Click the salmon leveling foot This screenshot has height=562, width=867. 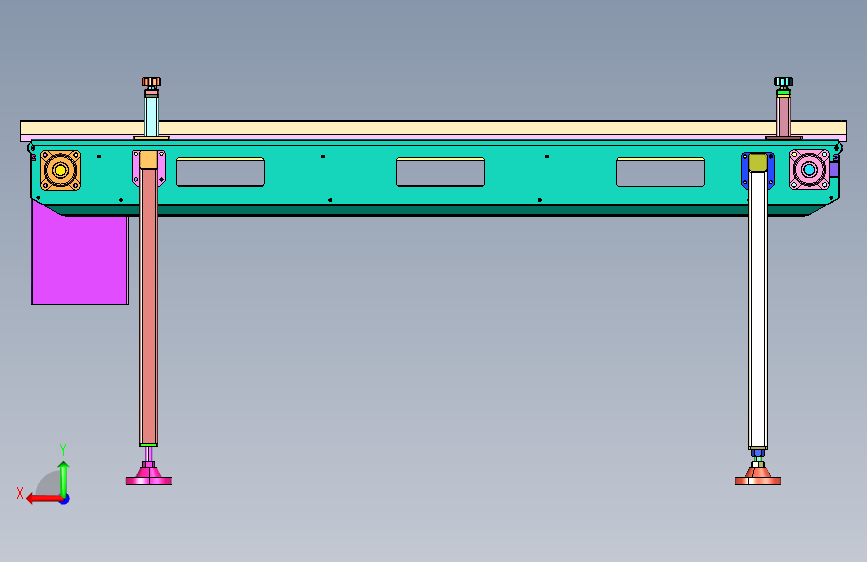point(758,475)
